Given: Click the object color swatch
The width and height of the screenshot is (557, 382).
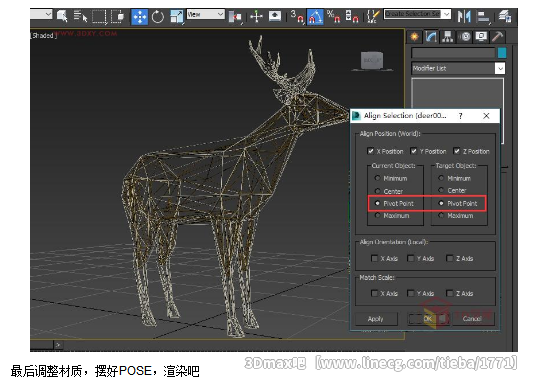Looking at the screenshot, I should pos(502,53).
